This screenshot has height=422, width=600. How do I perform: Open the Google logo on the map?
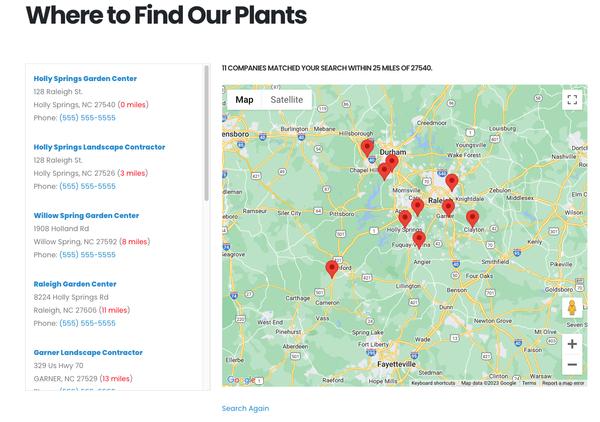241,380
